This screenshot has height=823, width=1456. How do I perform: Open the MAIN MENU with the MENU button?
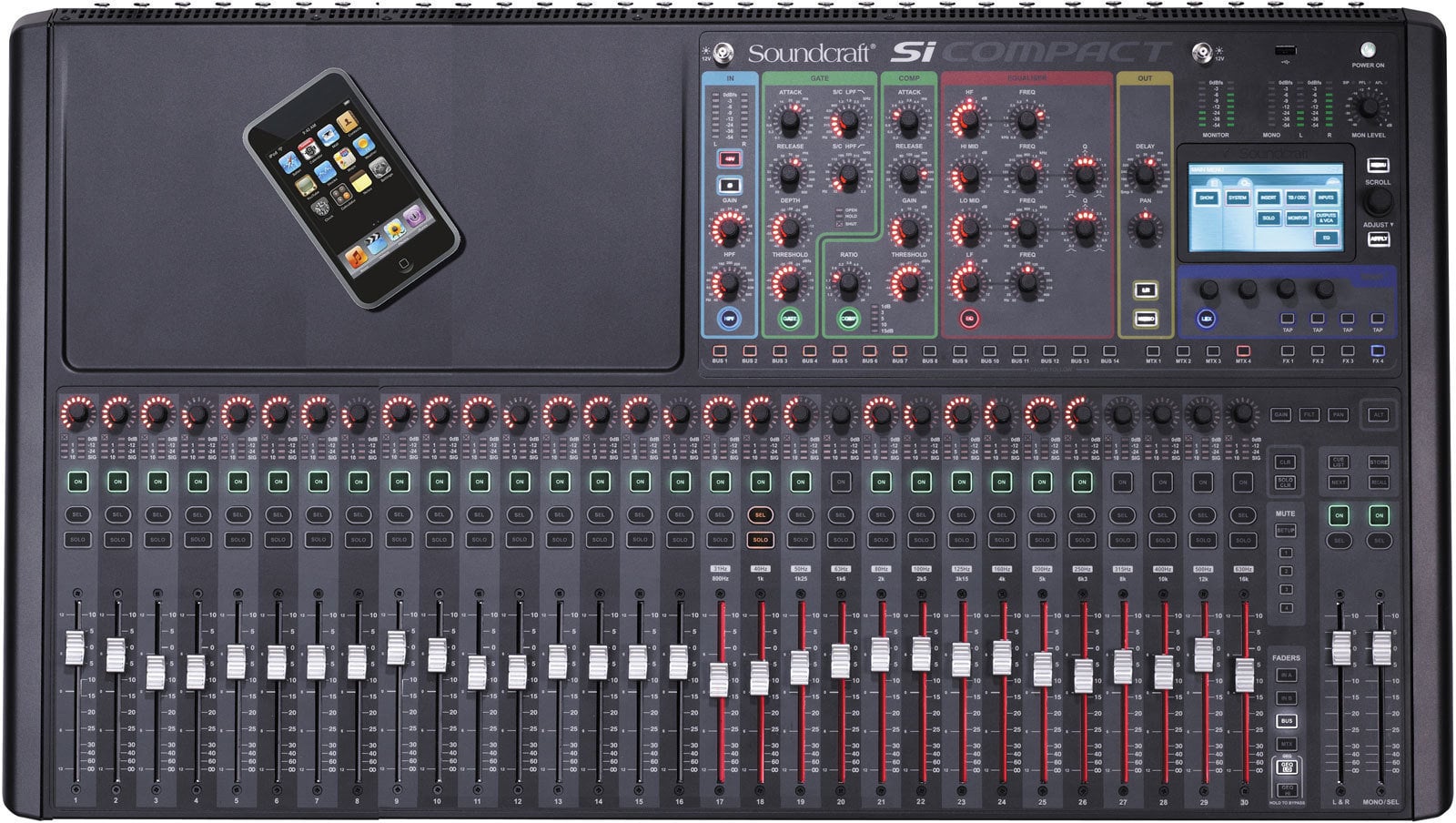coord(1377,165)
